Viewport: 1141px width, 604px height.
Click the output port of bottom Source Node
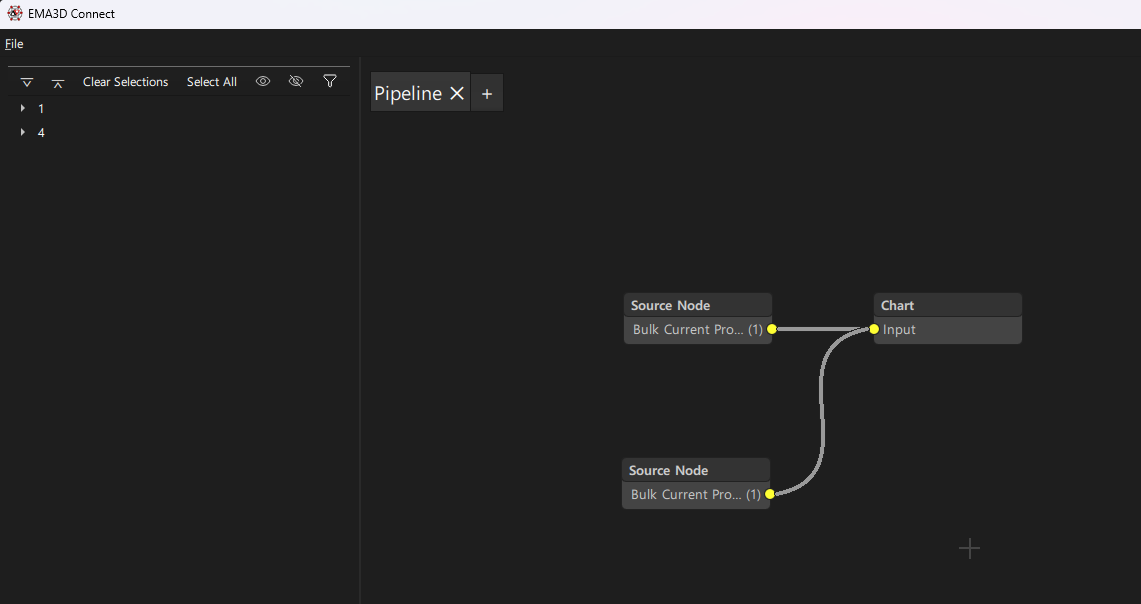pyautogui.click(x=770, y=494)
